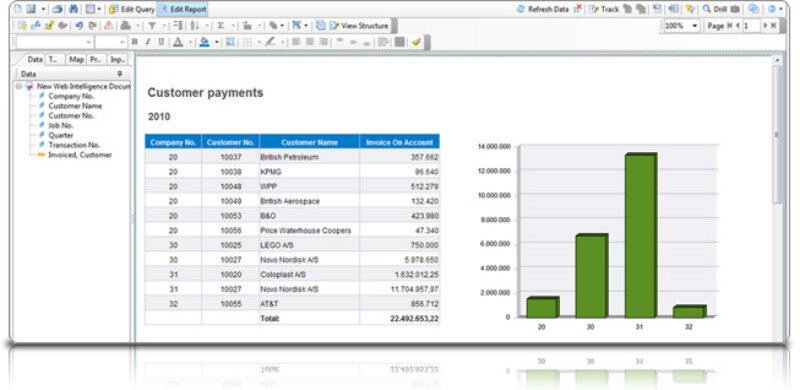Viewport: 800px width, 390px height.
Task: Click the background fill color bucket icon
Action: coord(205,42)
